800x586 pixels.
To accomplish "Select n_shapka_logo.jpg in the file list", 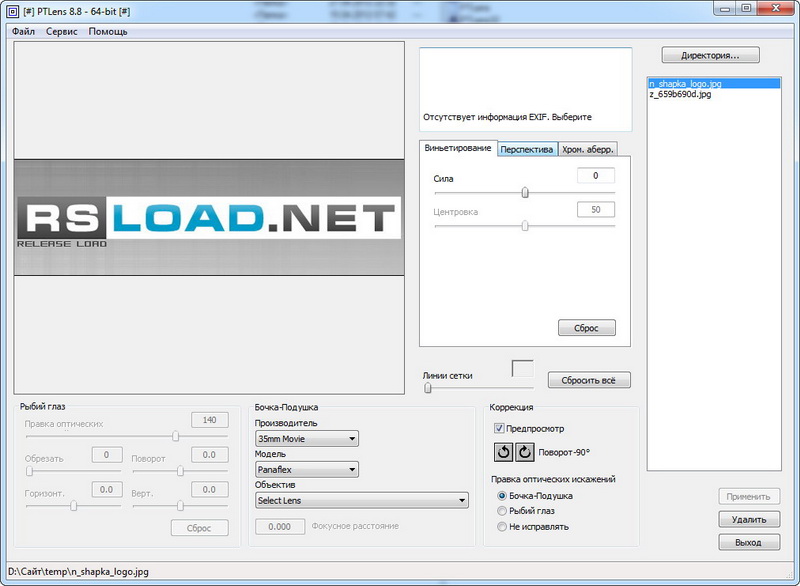I will [x=714, y=84].
